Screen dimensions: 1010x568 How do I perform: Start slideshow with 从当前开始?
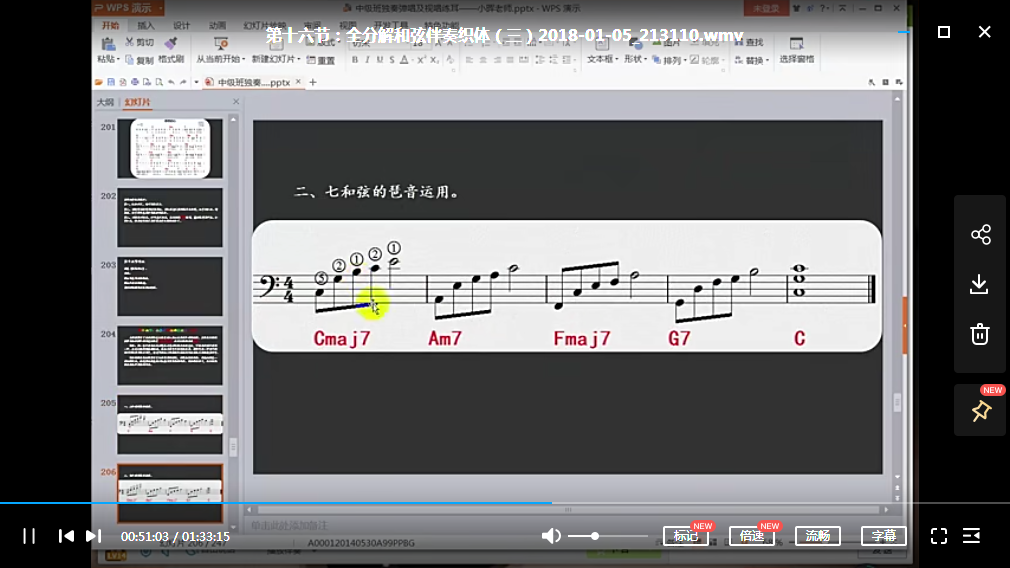[x=220, y=50]
